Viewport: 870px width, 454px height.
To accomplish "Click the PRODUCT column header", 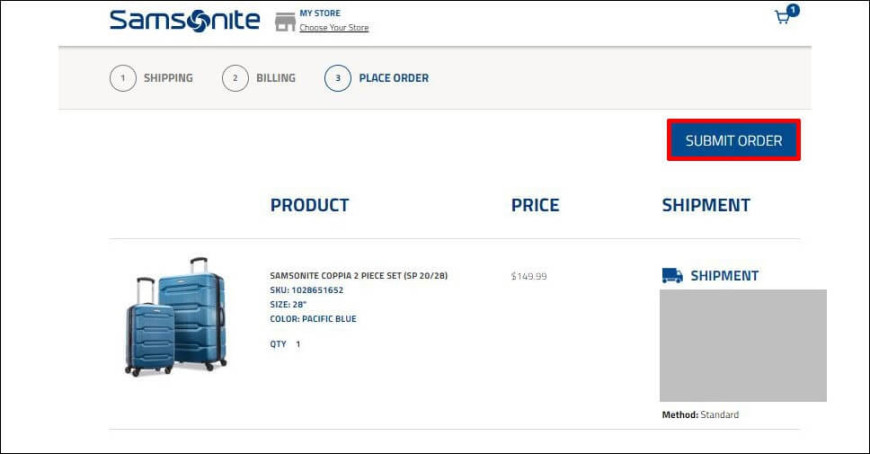I will click(310, 205).
